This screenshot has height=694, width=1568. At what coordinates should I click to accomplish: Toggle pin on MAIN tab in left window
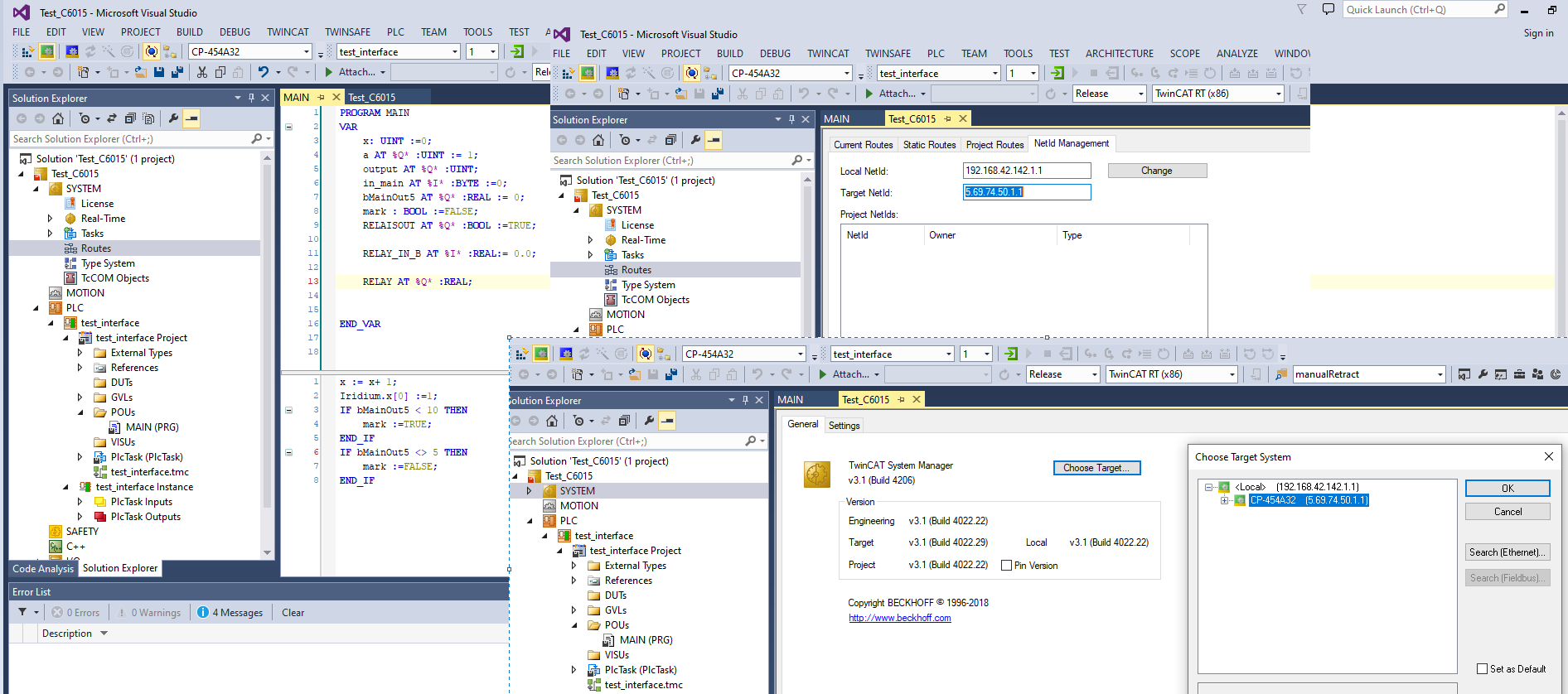[x=321, y=97]
